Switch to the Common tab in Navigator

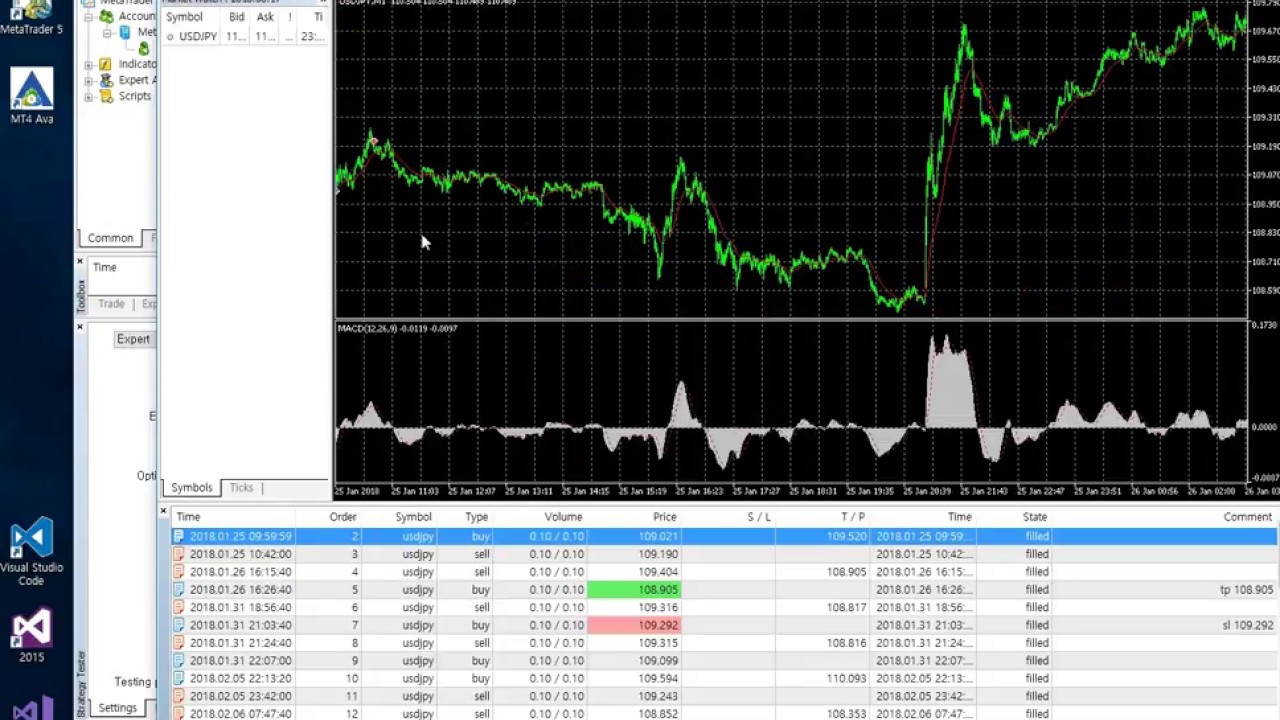coord(110,238)
